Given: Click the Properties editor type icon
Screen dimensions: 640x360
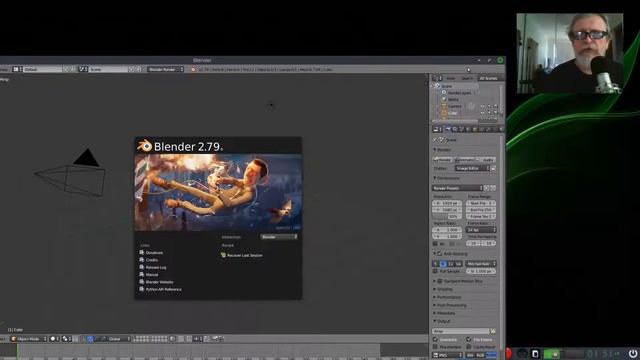Looking at the screenshot, I should (x=437, y=129).
